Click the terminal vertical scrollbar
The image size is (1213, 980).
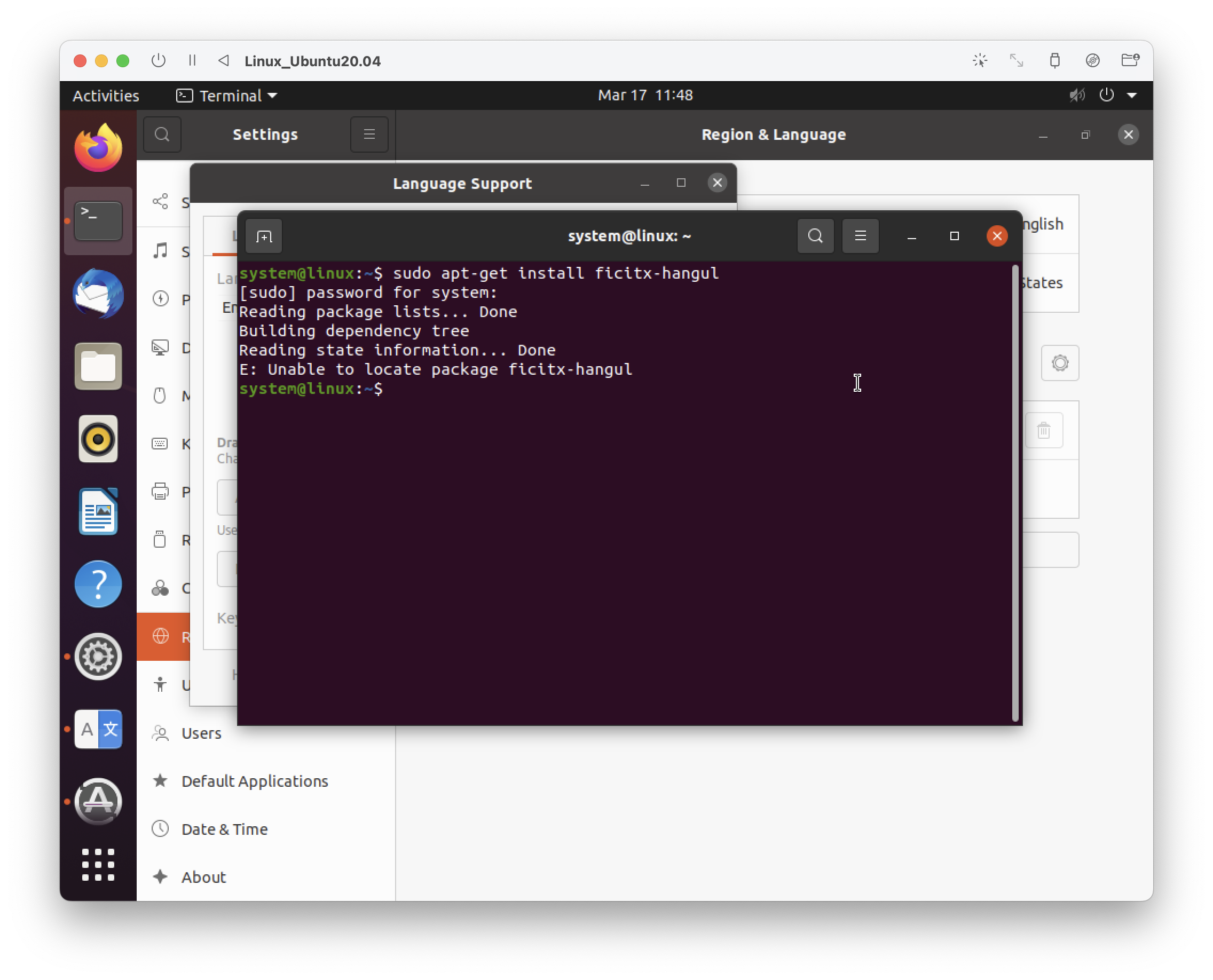click(1015, 491)
